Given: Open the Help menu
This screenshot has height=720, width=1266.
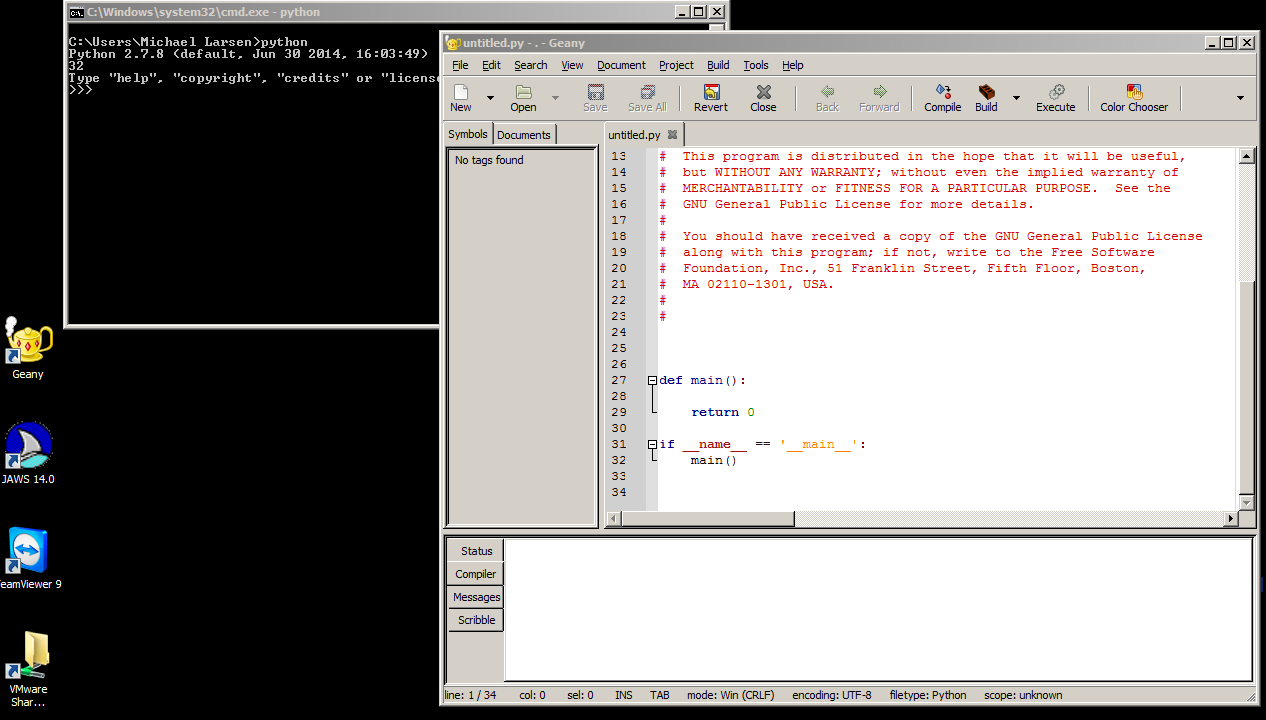Looking at the screenshot, I should tap(793, 65).
